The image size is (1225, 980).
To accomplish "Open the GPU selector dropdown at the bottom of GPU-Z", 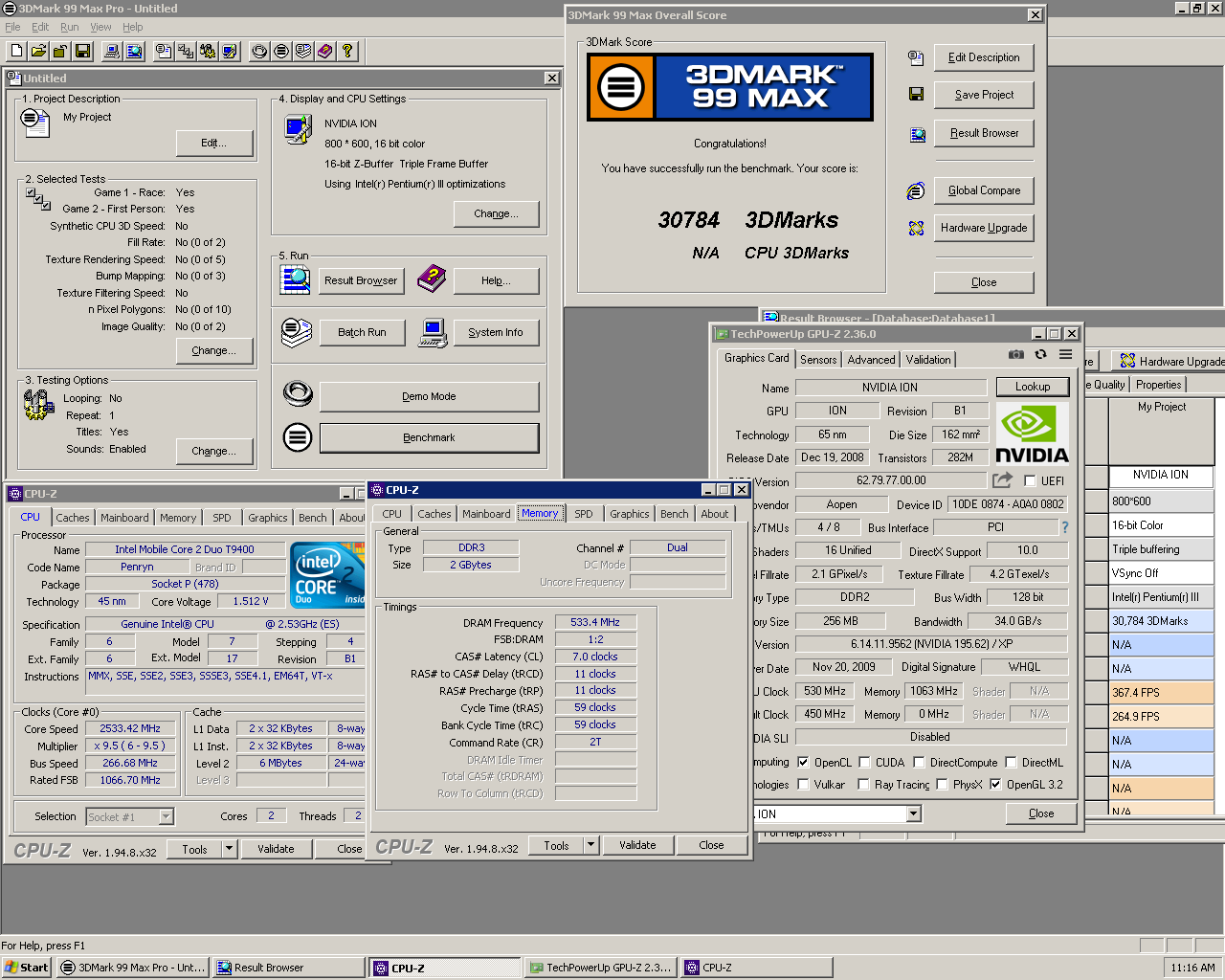I will 913,813.
